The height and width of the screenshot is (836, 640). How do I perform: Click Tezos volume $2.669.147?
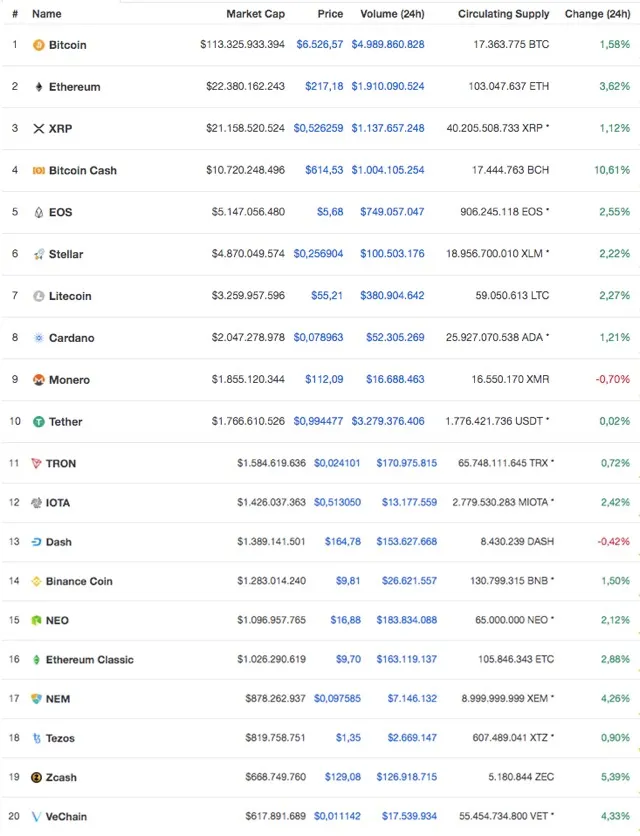(412, 737)
